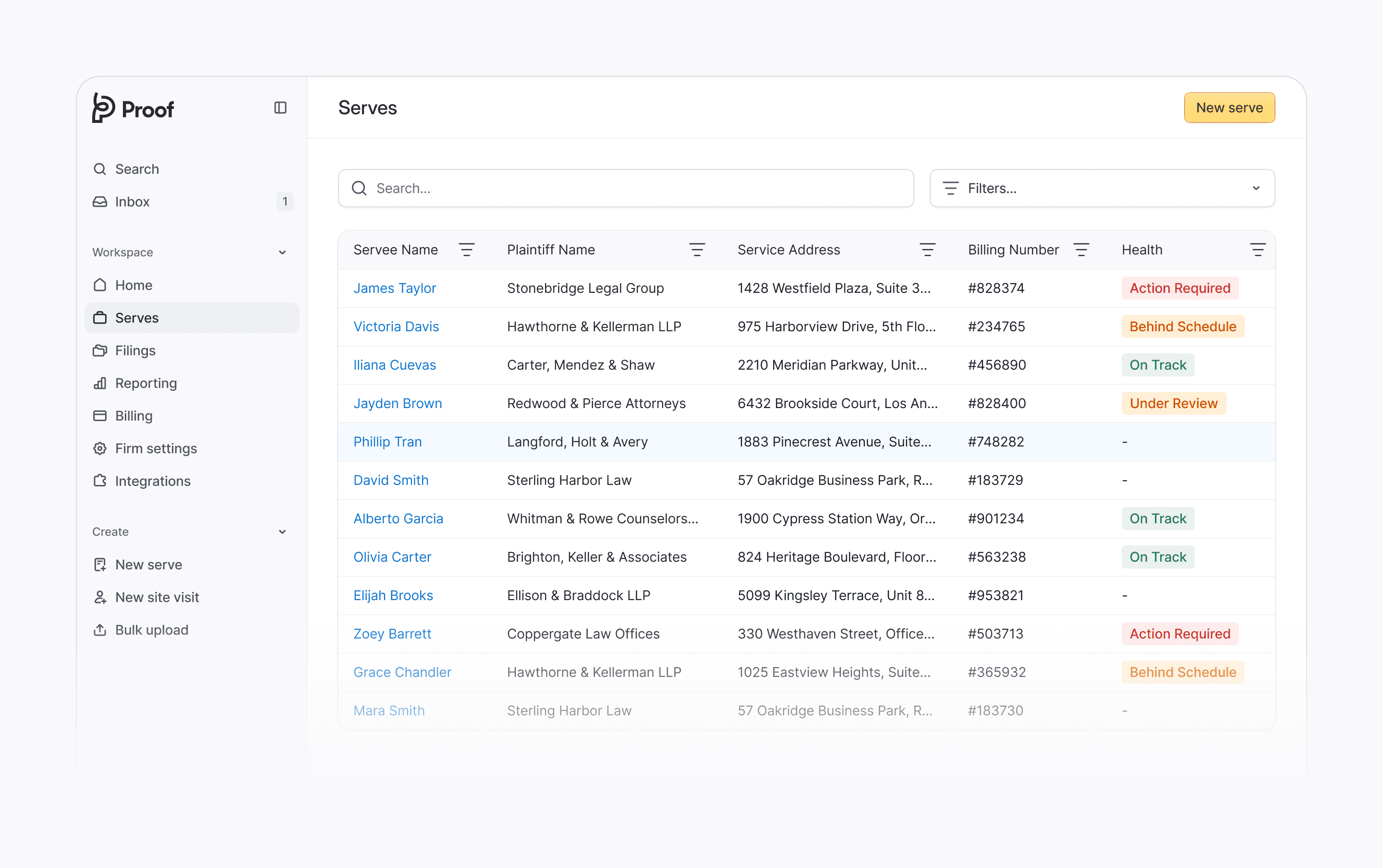Viewport: 1383px width, 868px height.
Task: Collapse the sidebar panel icon
Action: [x=280, y=108]
